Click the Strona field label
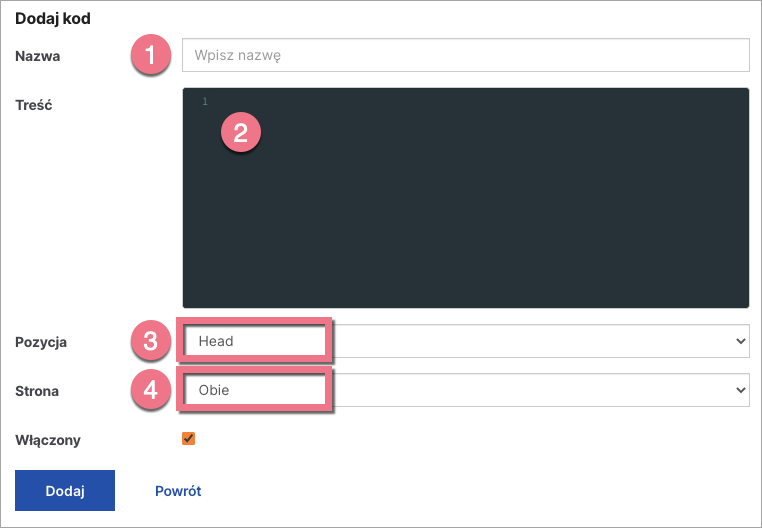Screen dimensions: 762x528 coord(37,391)
